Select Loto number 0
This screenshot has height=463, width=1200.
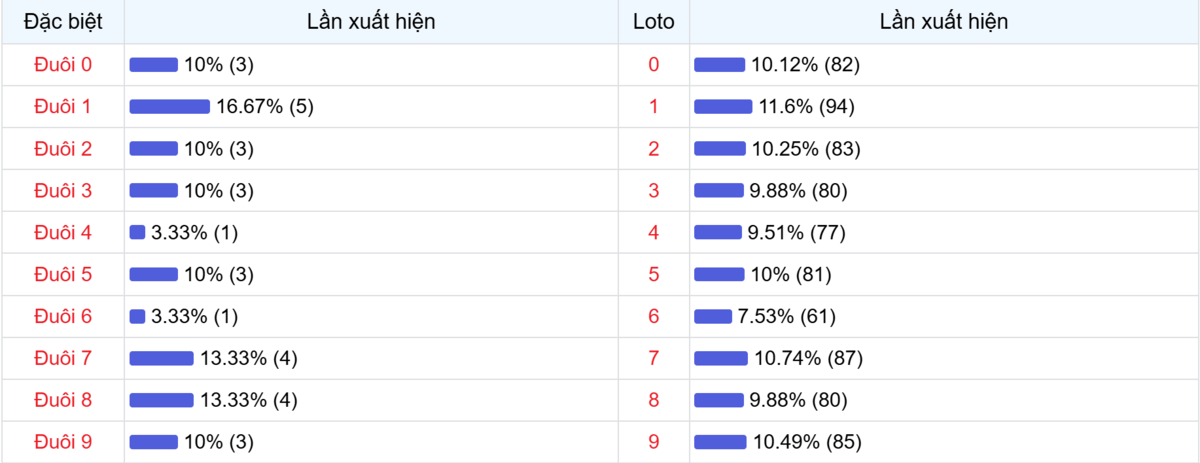click(654, 65)
